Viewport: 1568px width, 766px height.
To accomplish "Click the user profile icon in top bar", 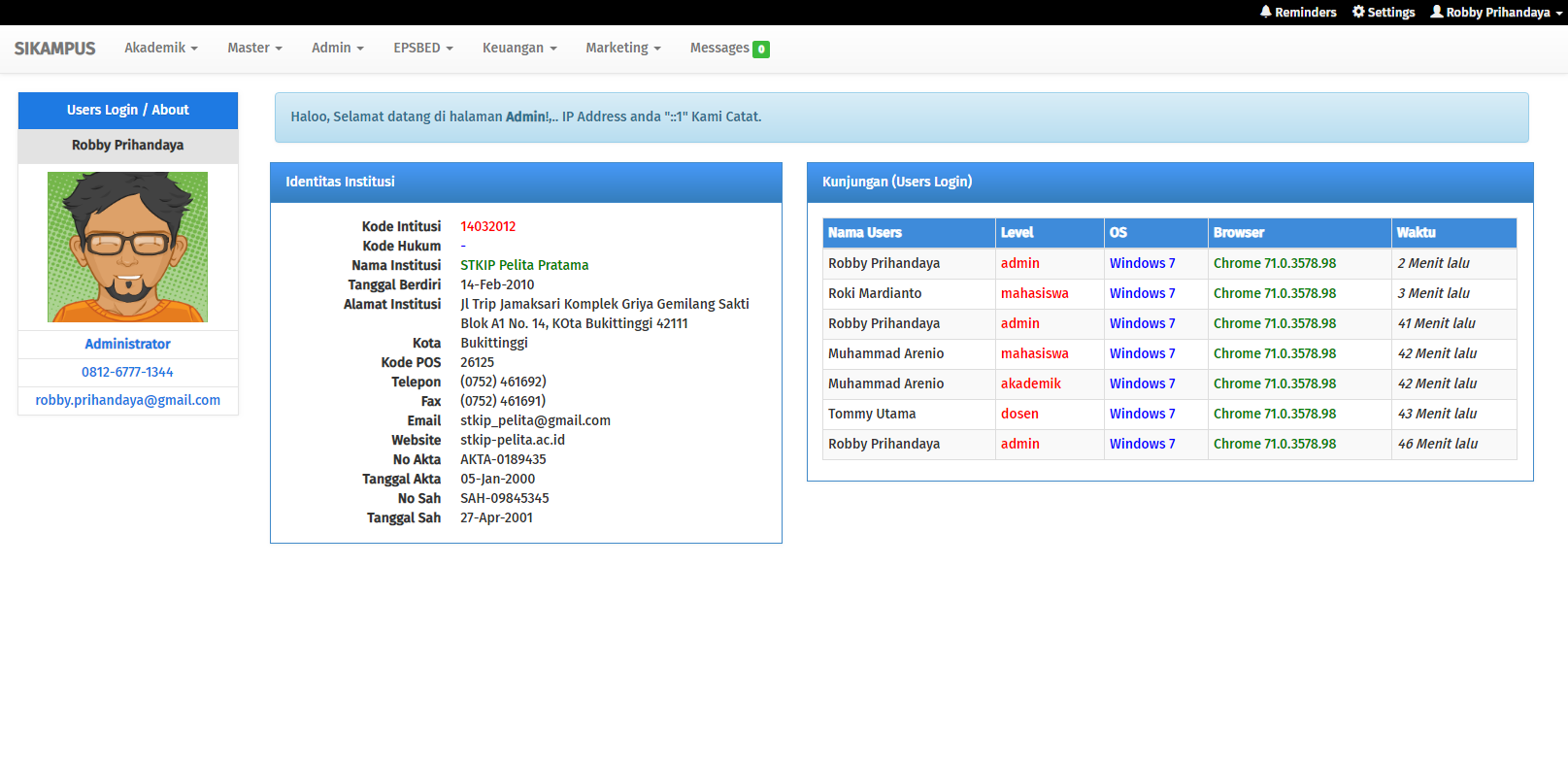I will click(x=1437, y=12).
